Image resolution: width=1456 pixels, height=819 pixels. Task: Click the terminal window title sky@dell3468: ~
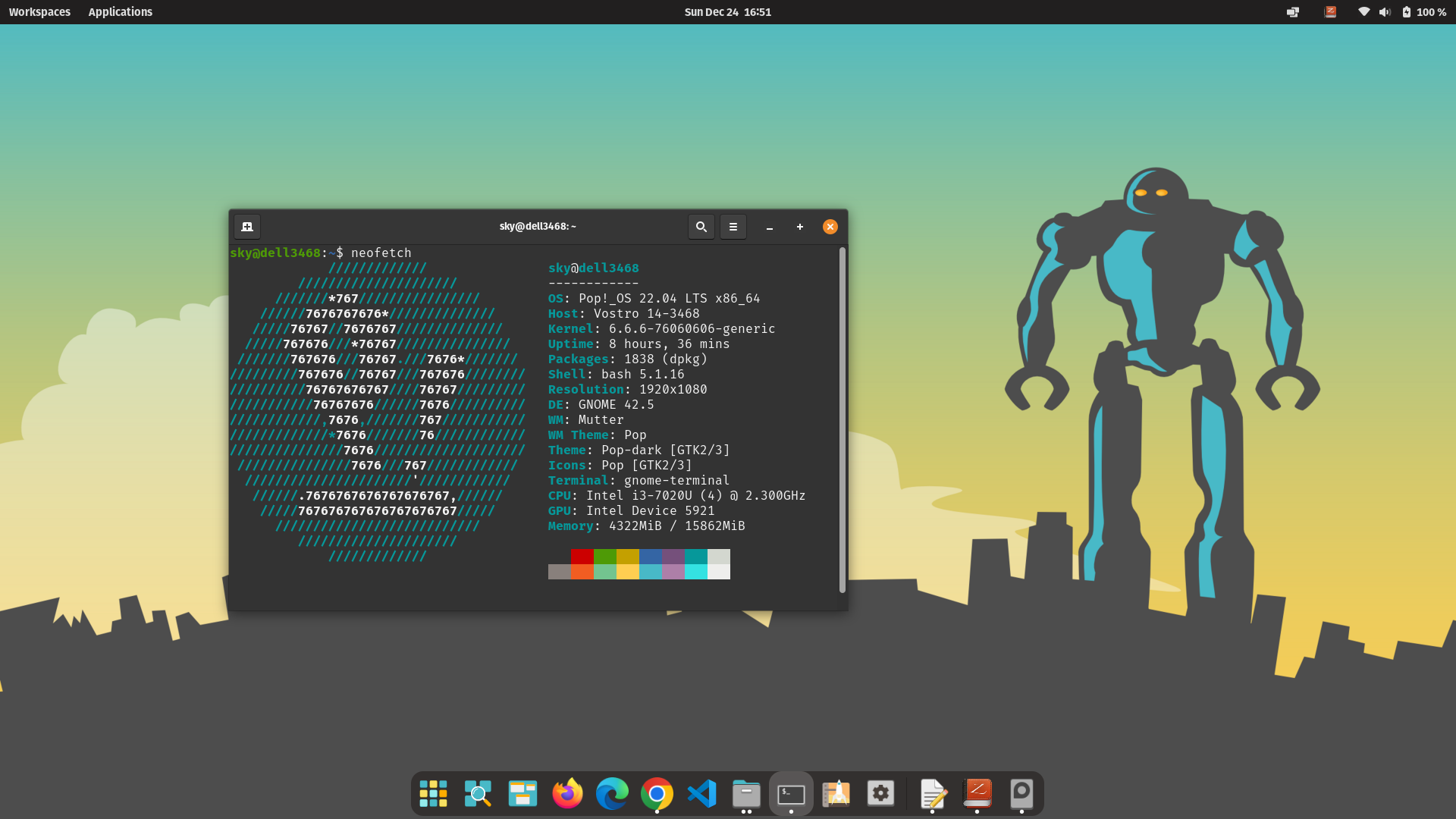(x=538, y=227)
